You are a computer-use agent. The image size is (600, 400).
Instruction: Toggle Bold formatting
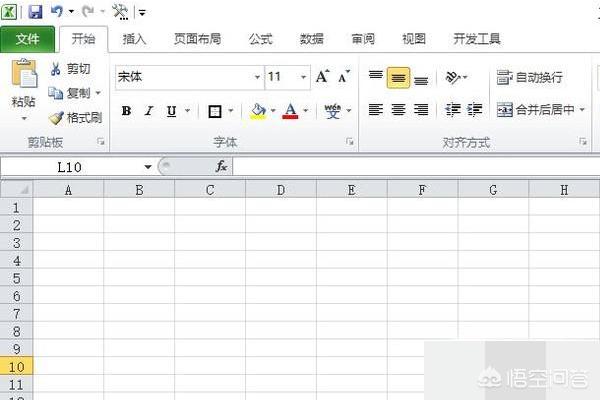pyautogui.click(x=126, y=111)
